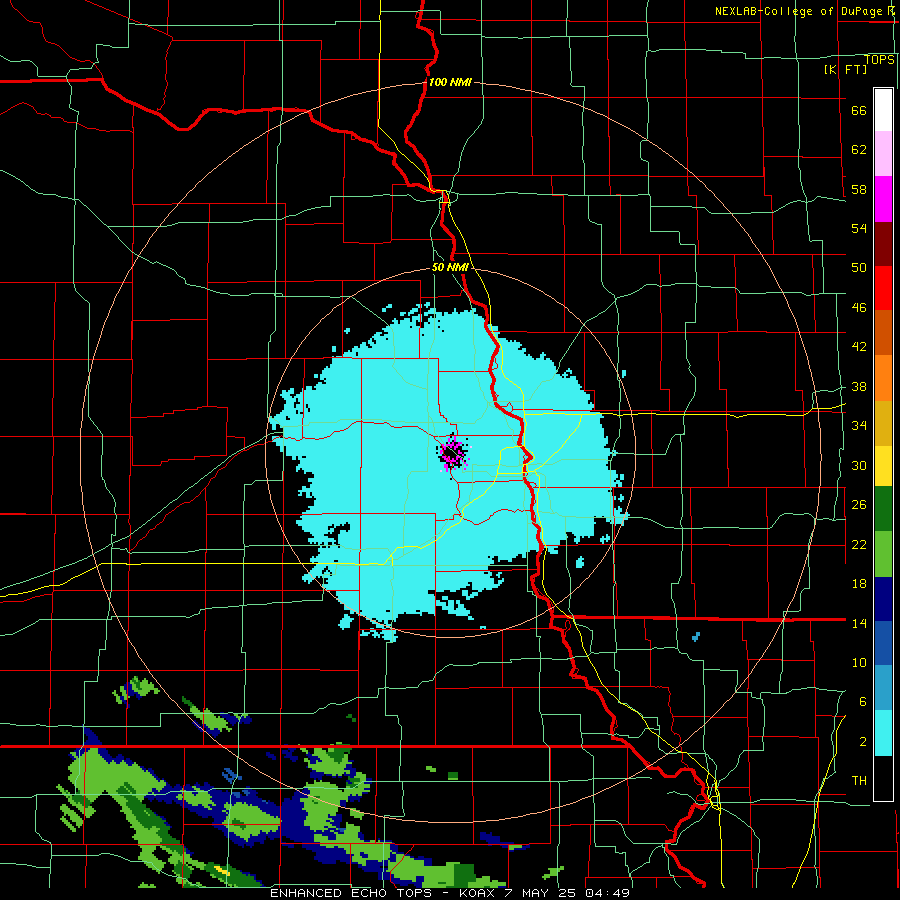Screen dimensions: 900x900
Task: Select the navy blue legend swatch
Action: 883,599
